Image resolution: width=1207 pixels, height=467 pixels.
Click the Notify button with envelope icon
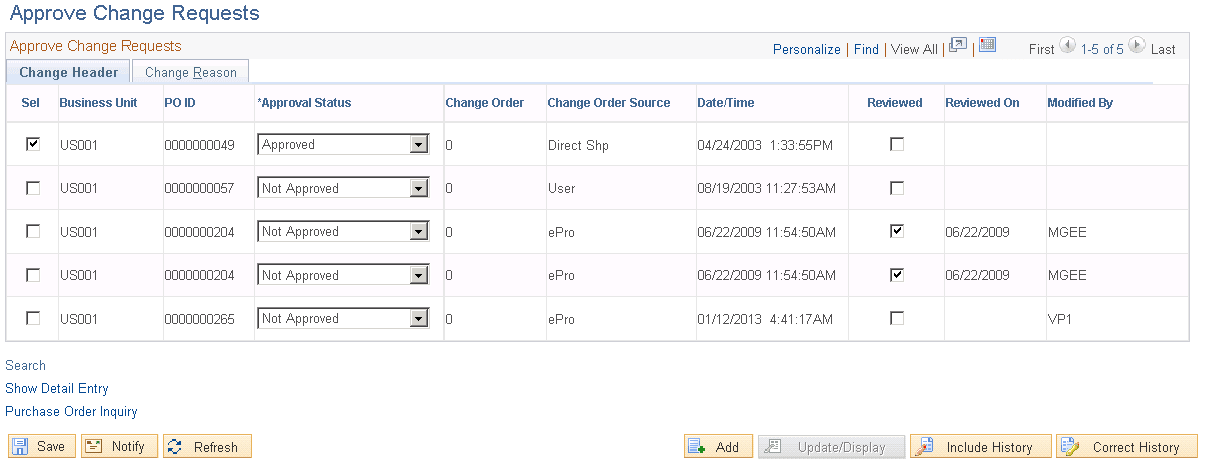pyautogui.click(x=119, y=447)
